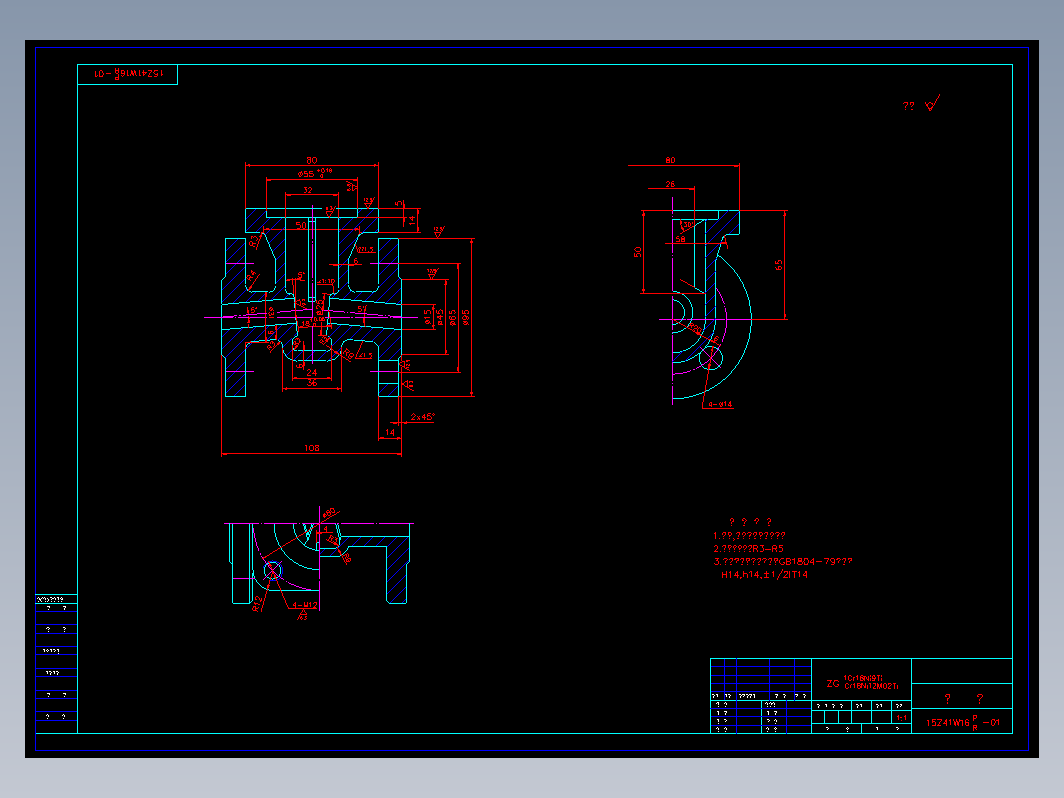Select the 4-ø14 hole callout
1064x798 pixels.
[x=721, y=404]
